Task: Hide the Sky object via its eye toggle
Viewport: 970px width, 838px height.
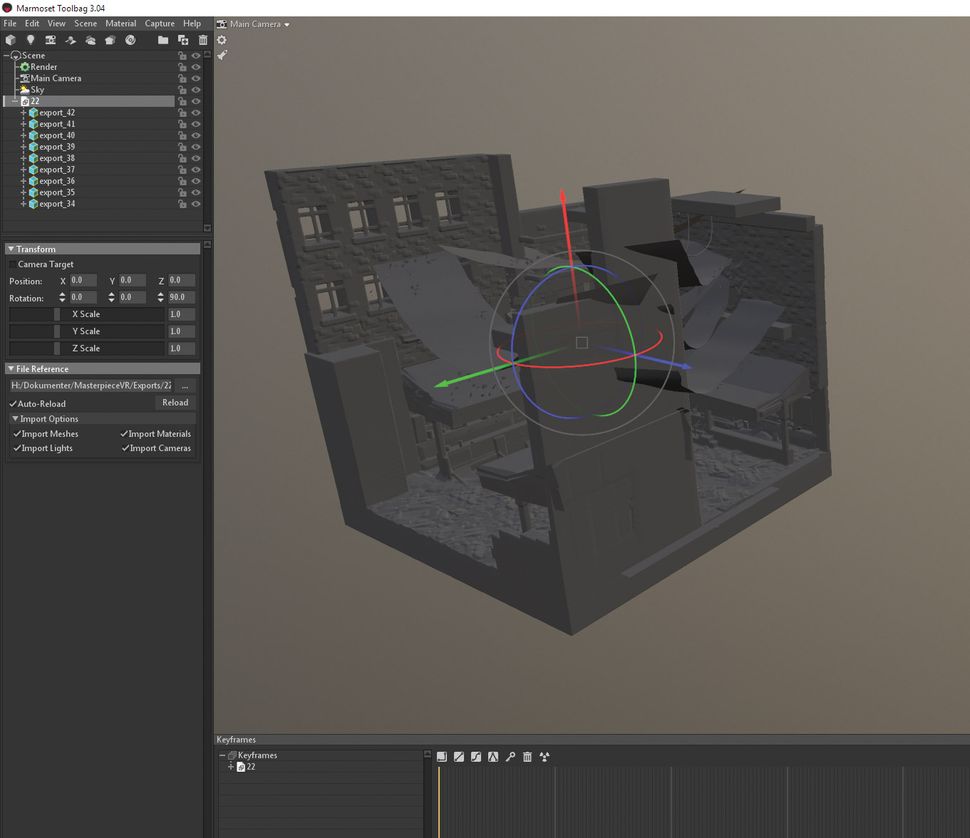Action: (196, 89)
